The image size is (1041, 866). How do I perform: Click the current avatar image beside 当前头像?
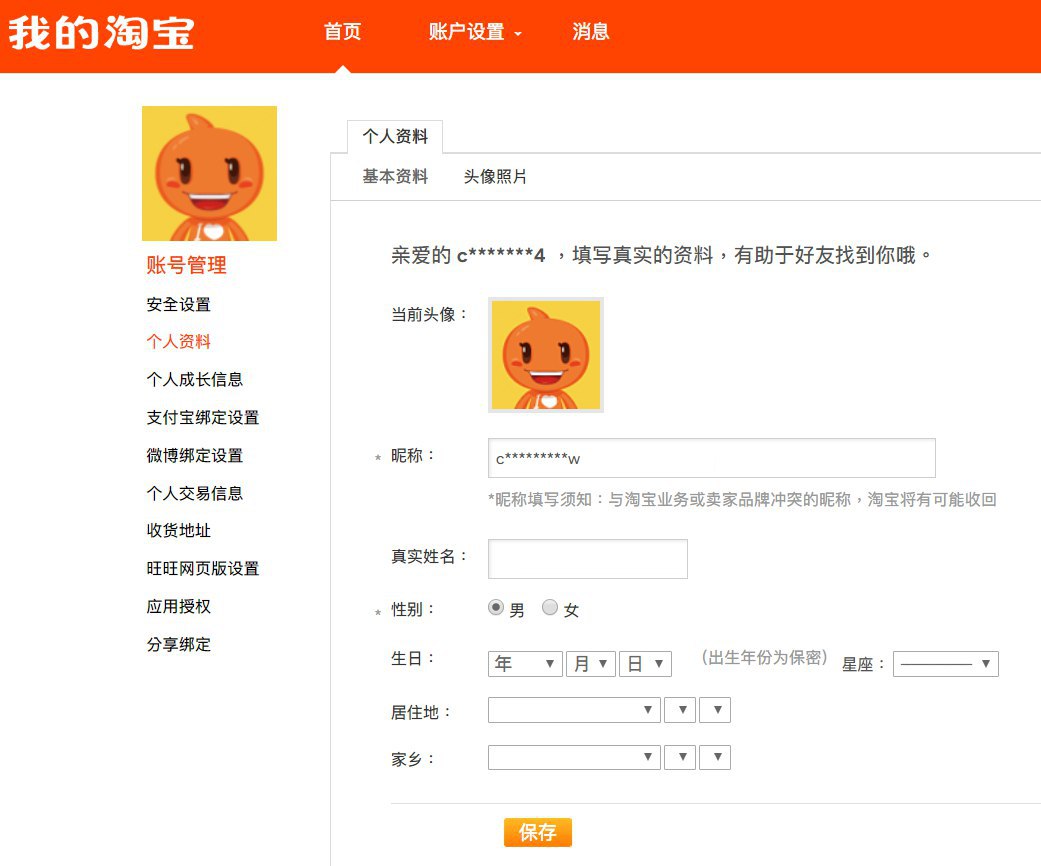click(546, 355)
